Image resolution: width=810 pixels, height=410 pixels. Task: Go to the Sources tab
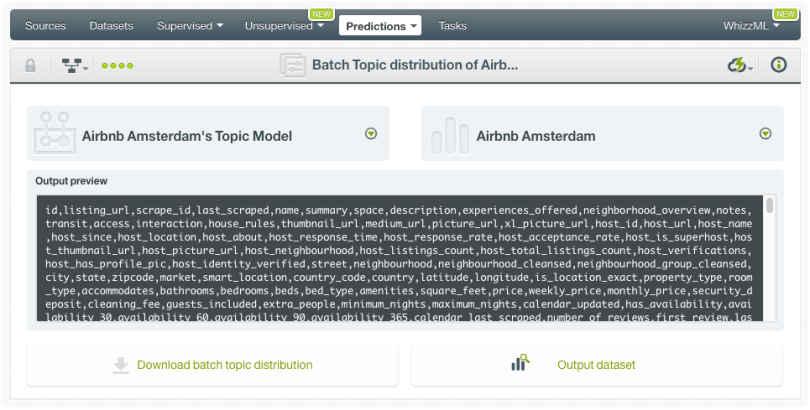click(x=45, y=26)
